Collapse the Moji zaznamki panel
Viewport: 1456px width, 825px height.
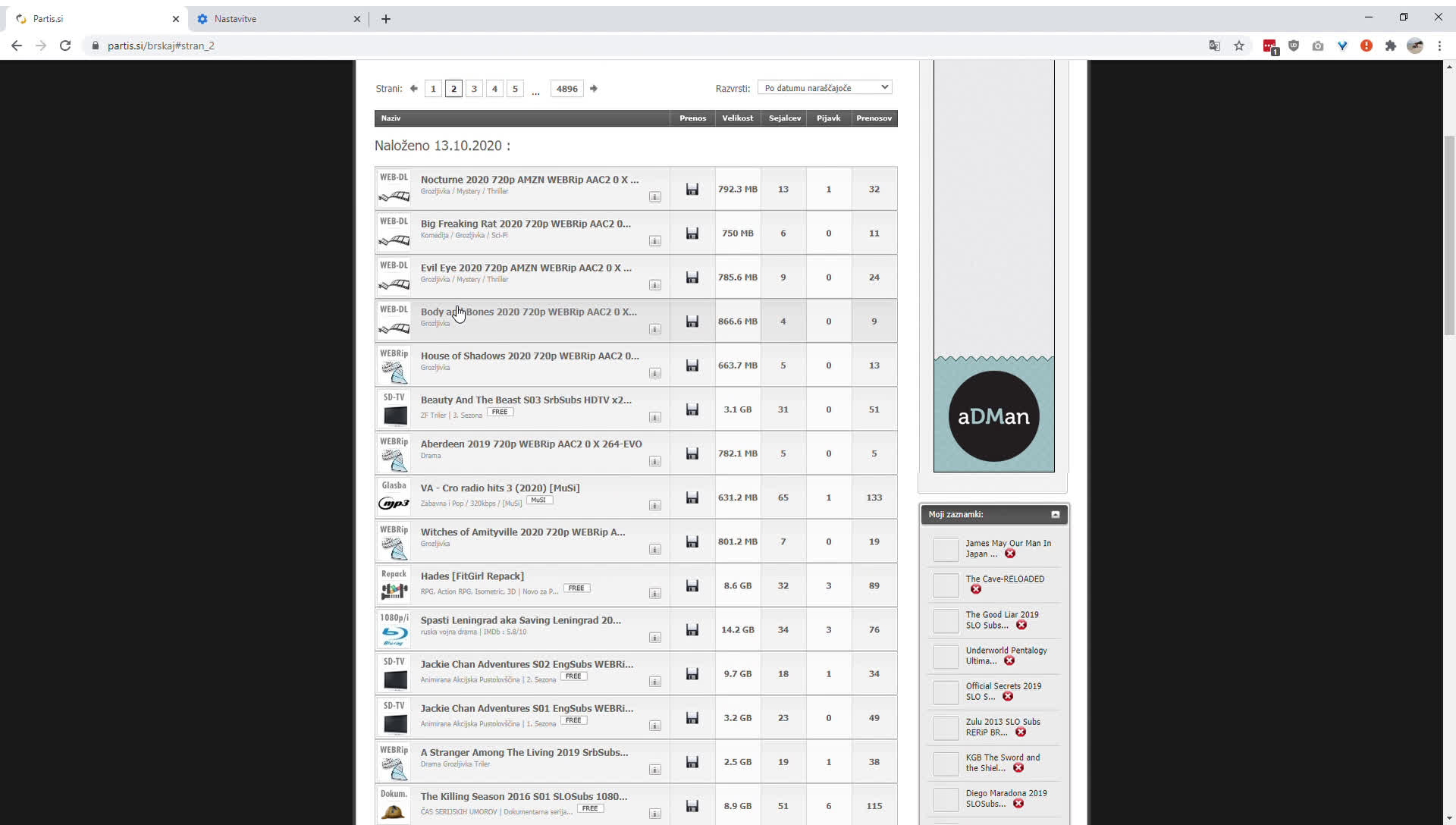1056,514
